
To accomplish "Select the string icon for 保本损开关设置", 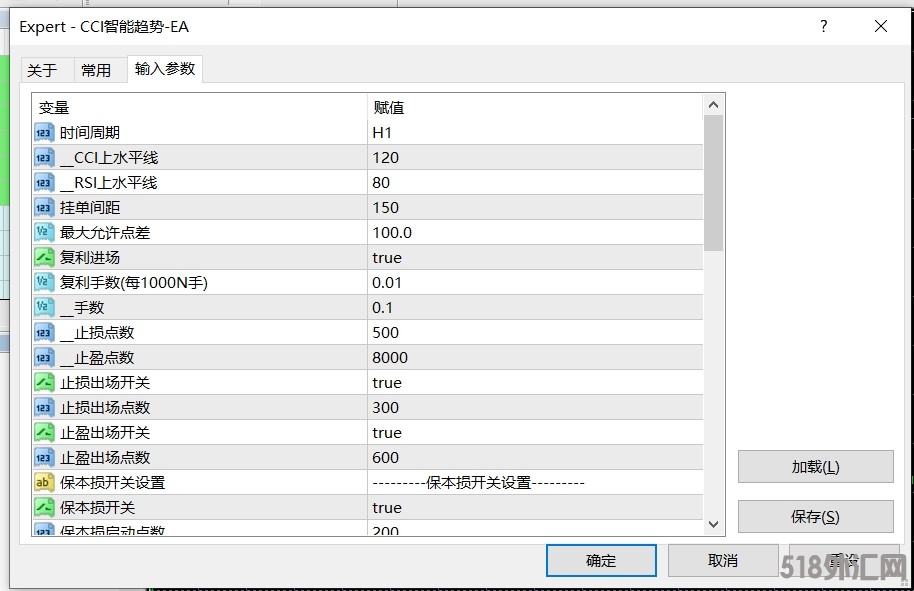I will [x=44, y=483].
